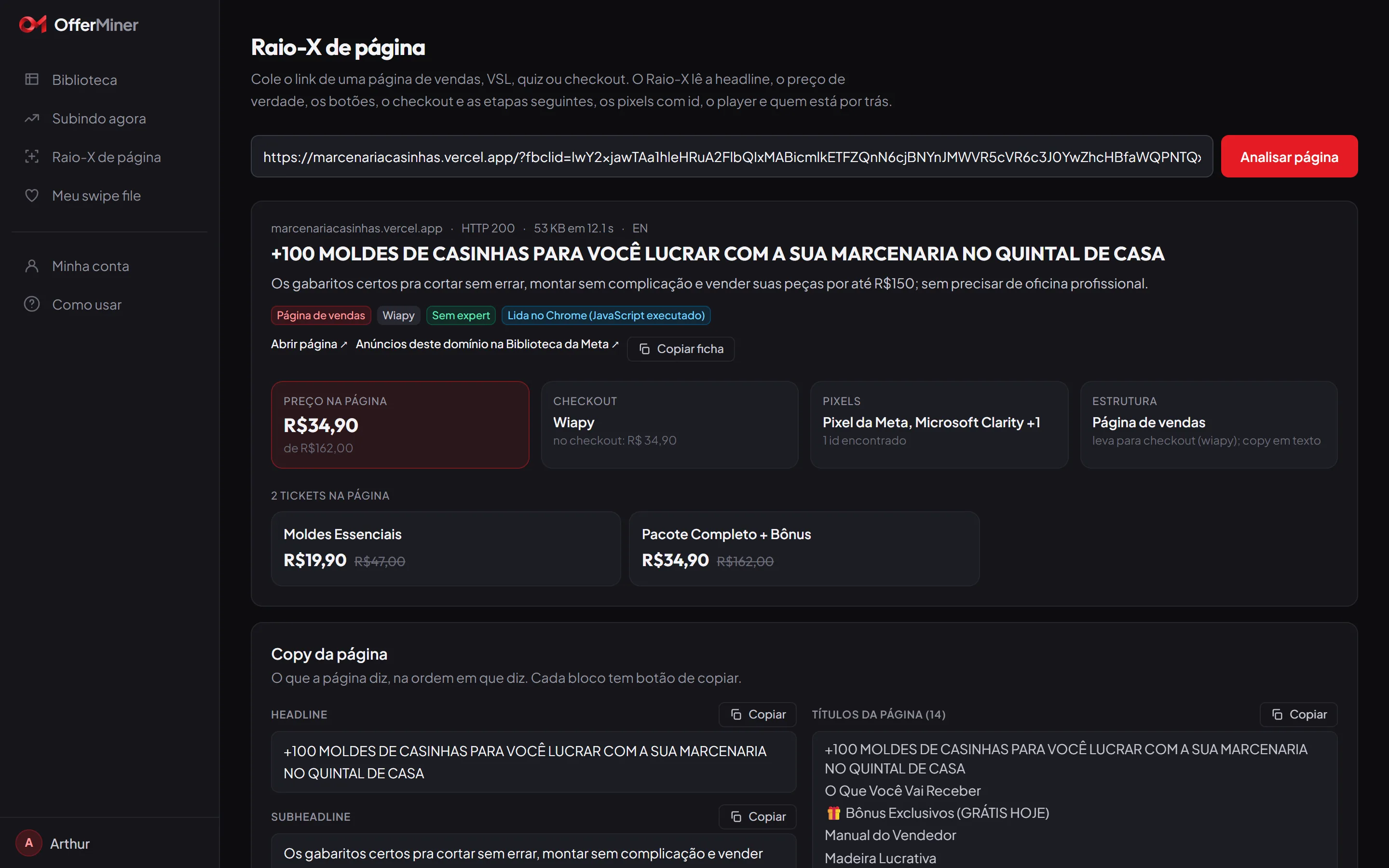Click the Meu swipe file heart icon
The height and width of the screenshot is (868, 1389).
click(x=31, y=195)
